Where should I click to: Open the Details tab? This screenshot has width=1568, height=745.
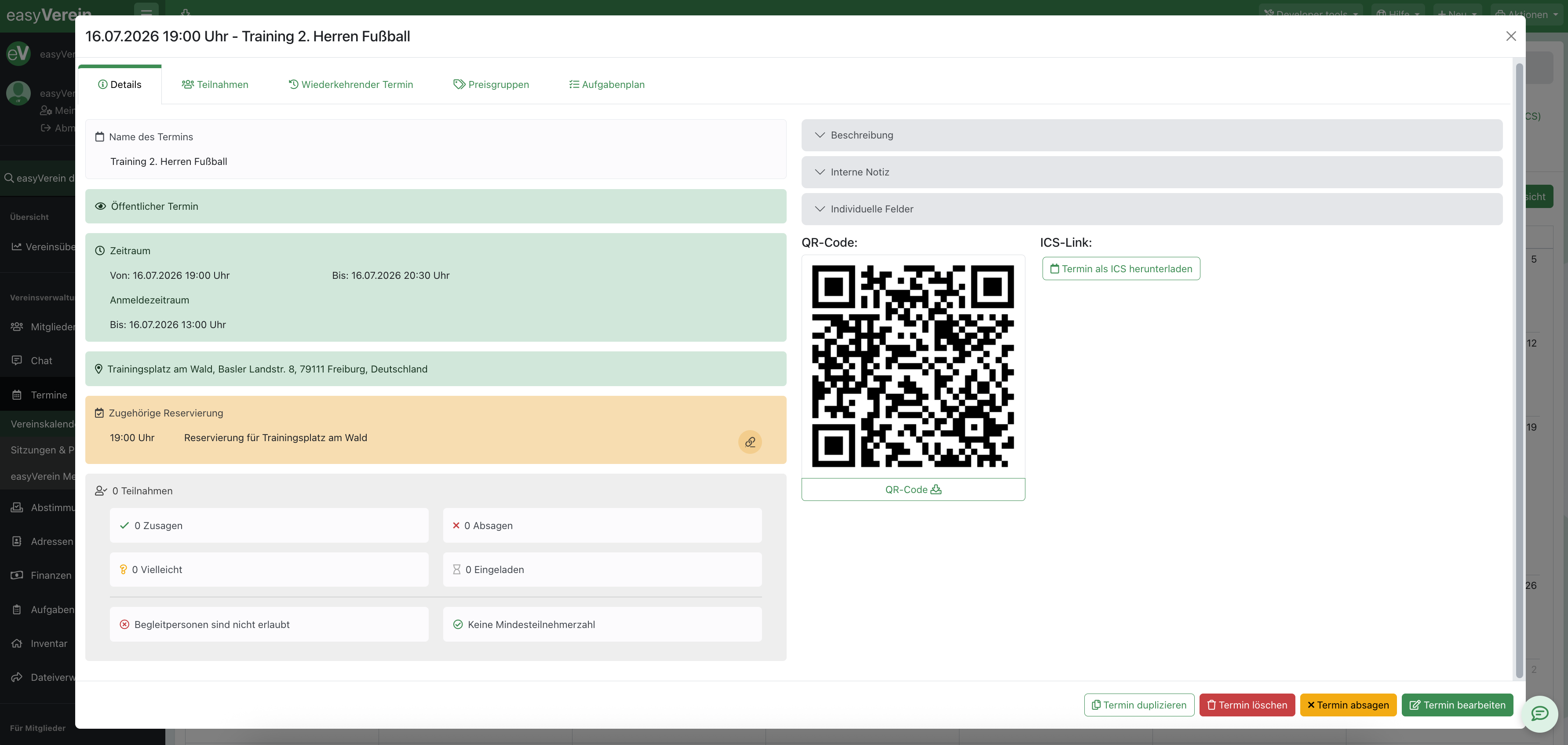click(x=120, y=84)
